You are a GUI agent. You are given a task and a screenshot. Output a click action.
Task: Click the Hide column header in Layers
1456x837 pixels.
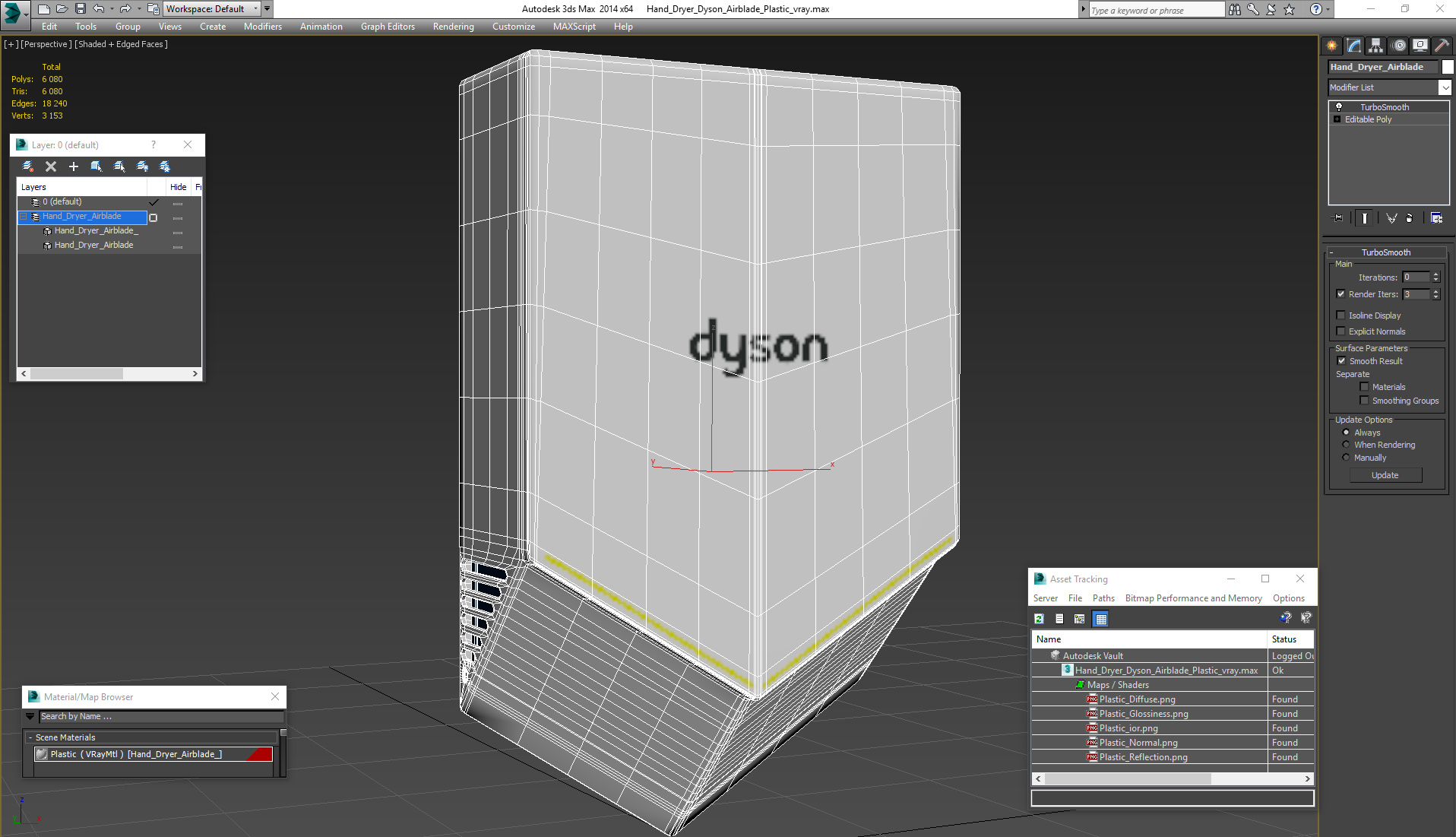coord(179,187)
